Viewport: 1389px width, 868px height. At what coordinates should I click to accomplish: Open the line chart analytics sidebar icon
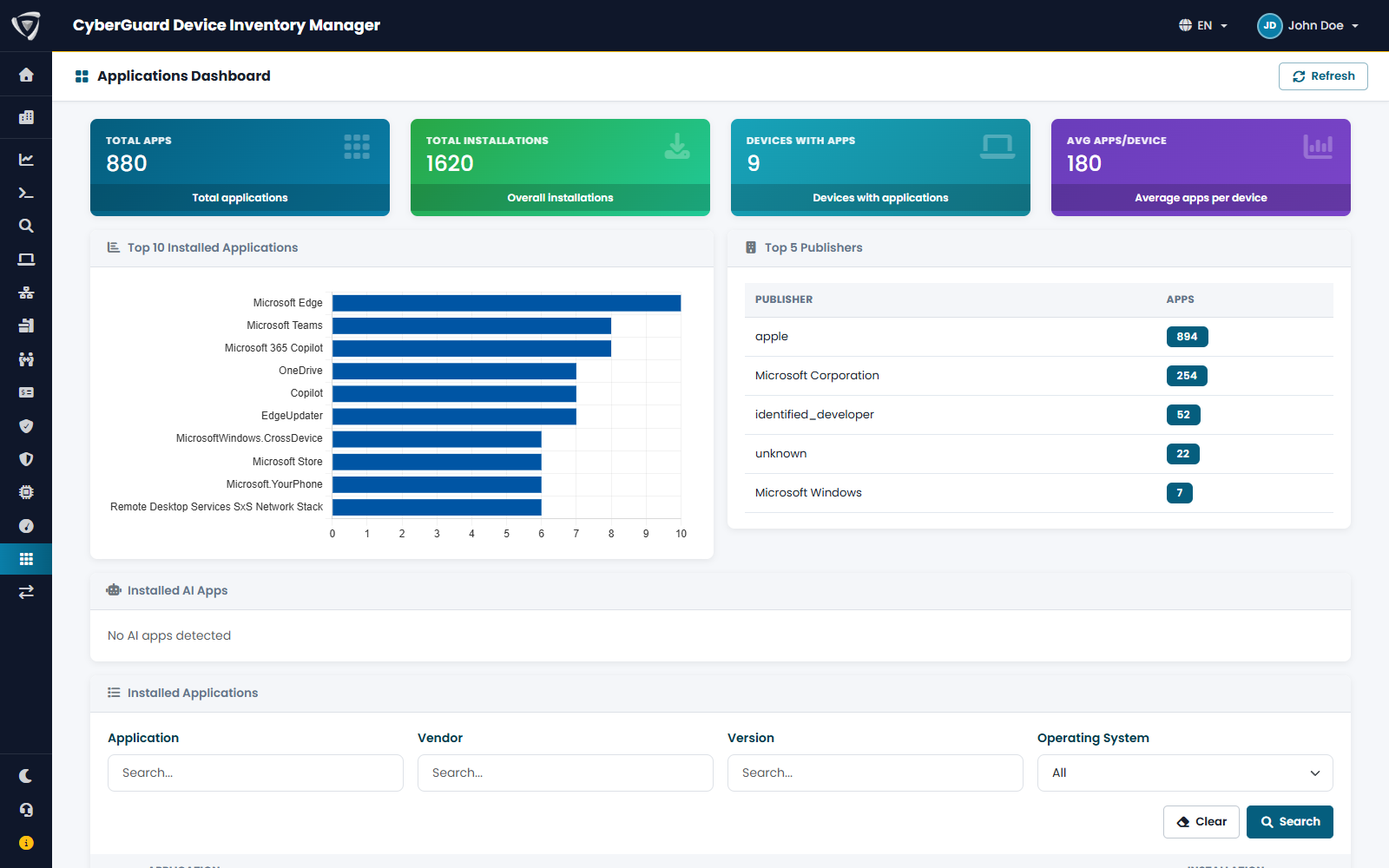26,160
